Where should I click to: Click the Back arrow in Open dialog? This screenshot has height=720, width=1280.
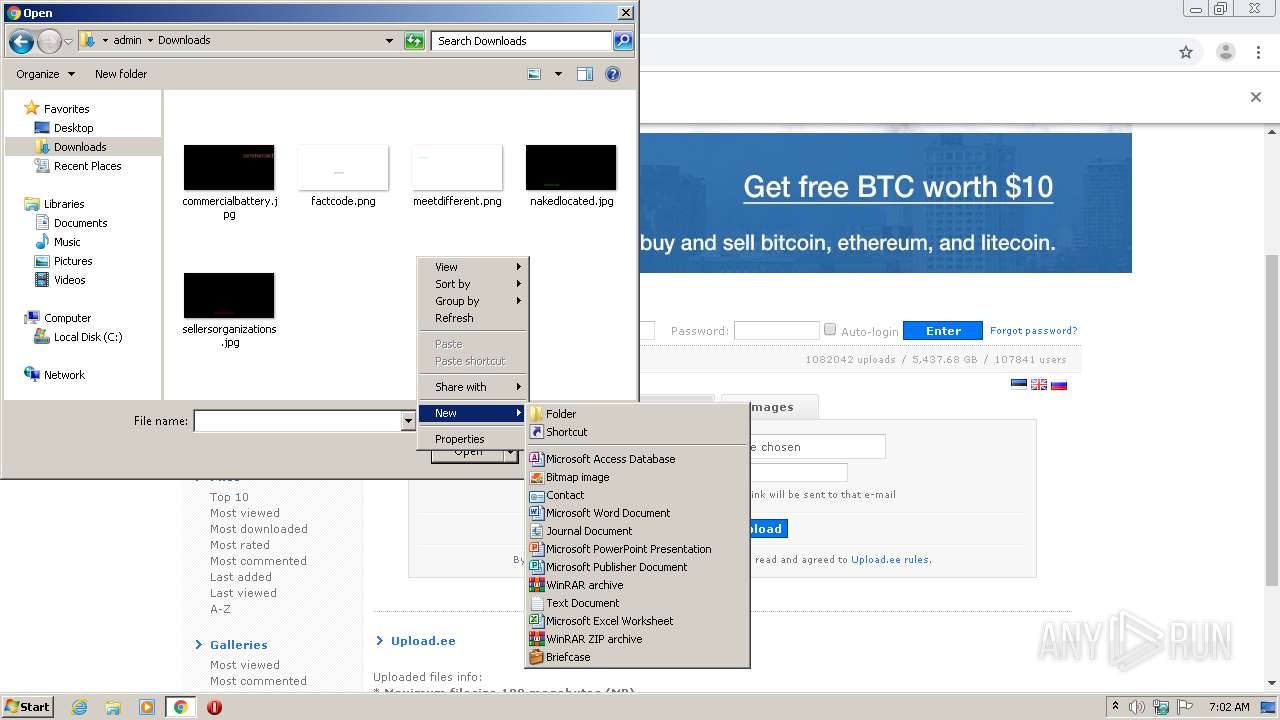point(21,41)
